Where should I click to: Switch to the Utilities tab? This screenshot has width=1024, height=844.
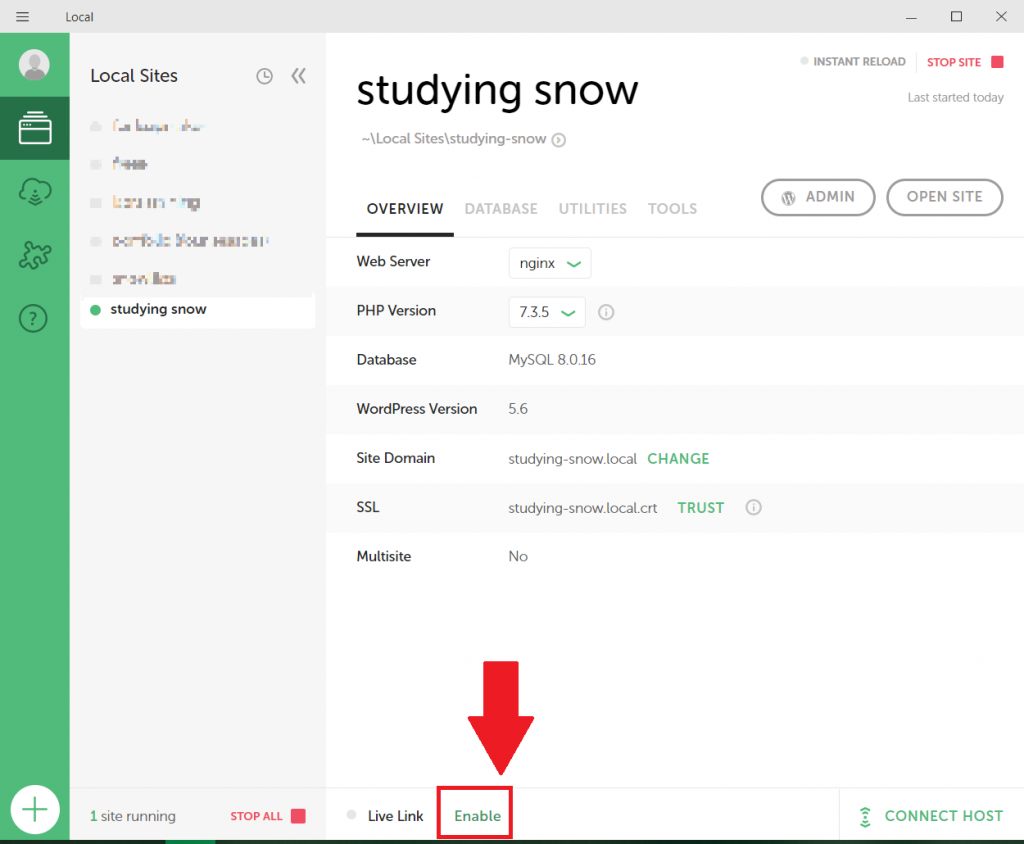click(592, 209)
